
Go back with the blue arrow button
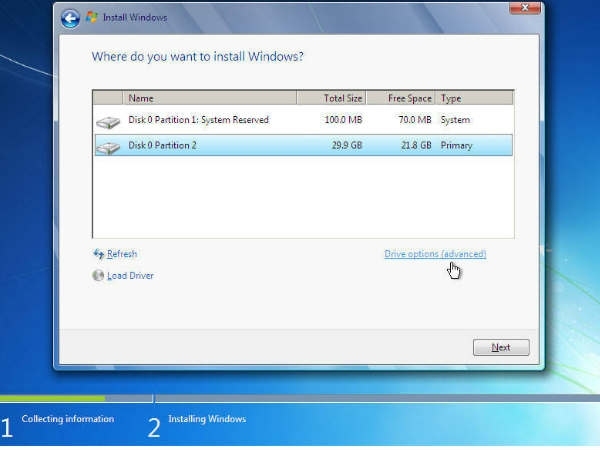(x=70, y=18)
